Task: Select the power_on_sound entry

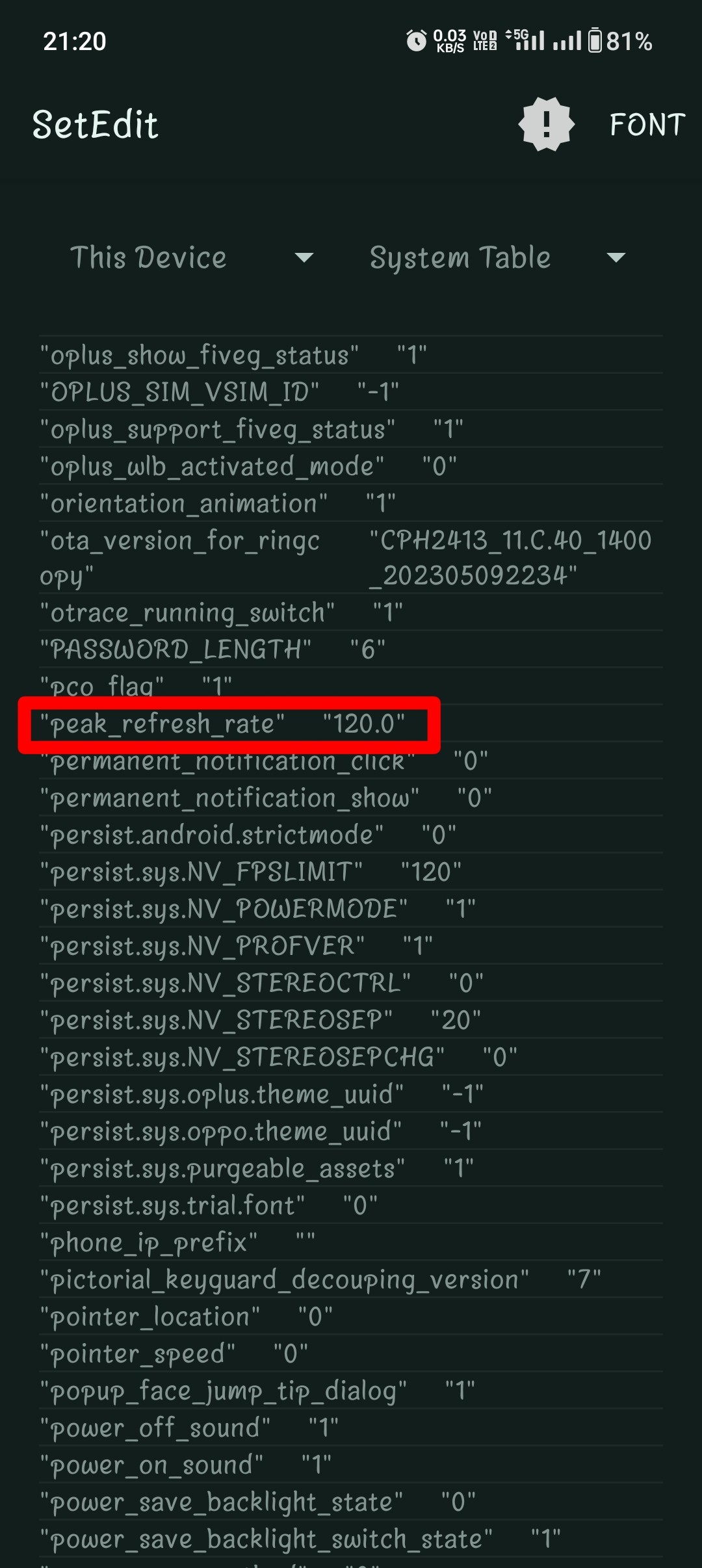Action: click(x=152, y=1465)
